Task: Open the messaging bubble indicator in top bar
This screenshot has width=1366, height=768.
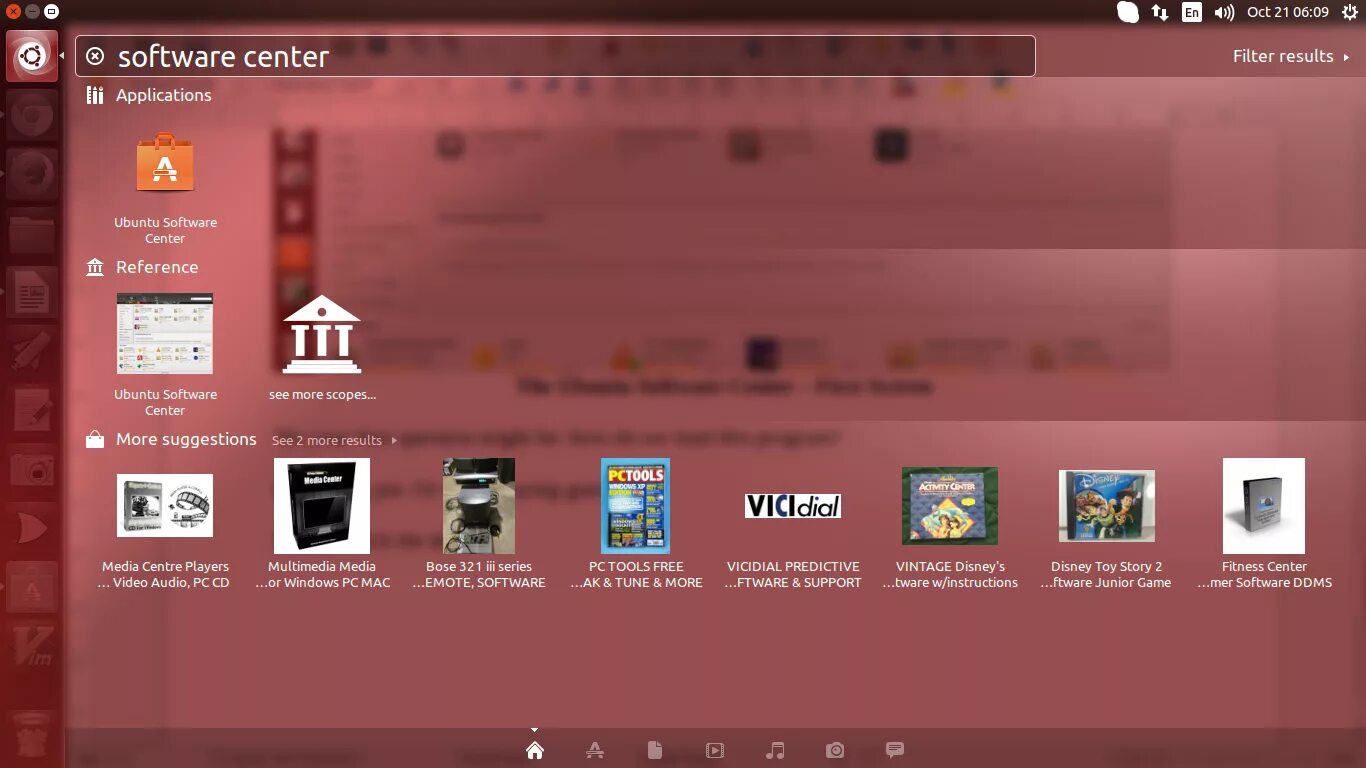Action: tap(1128, 12)
